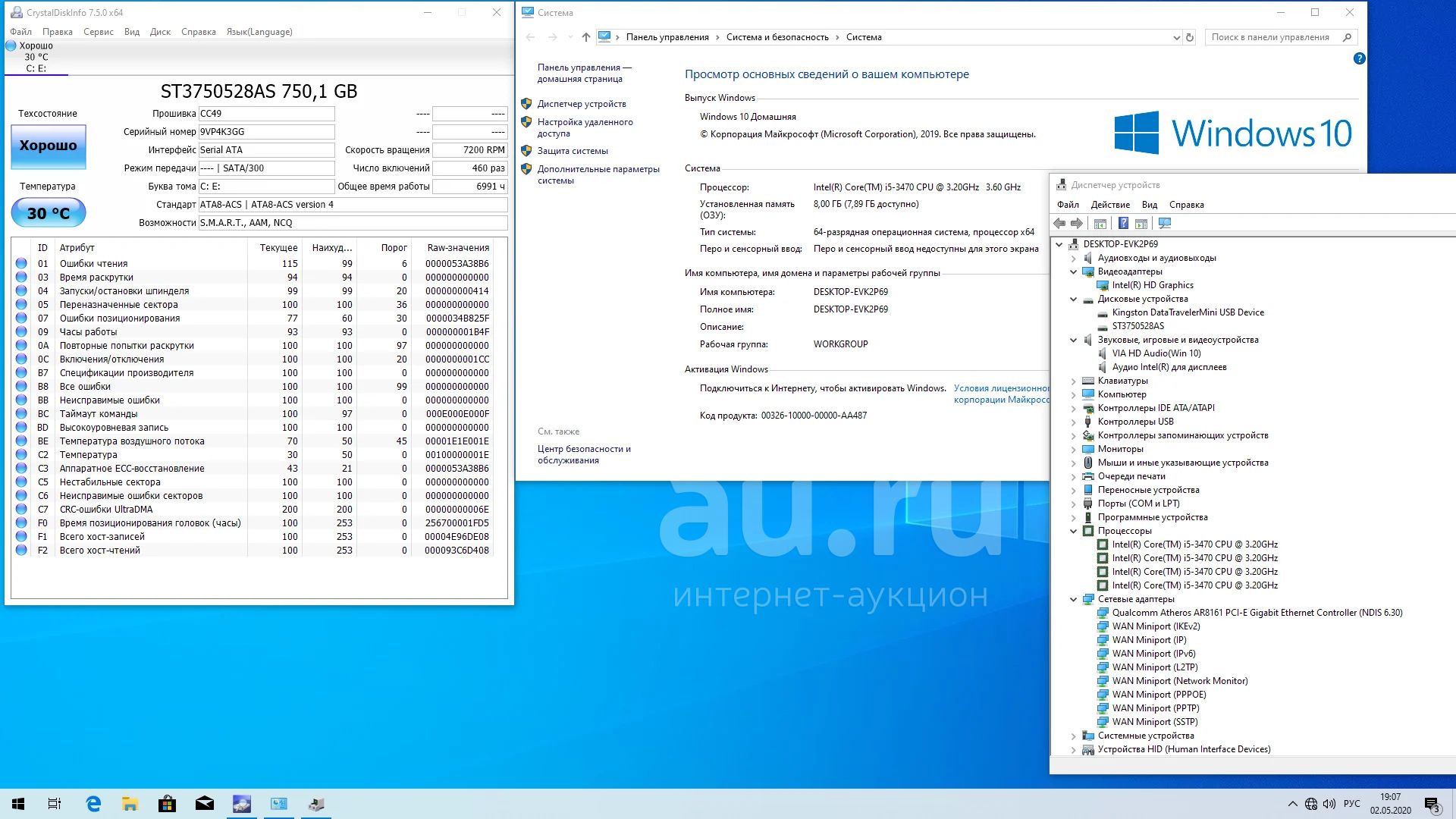
Task: Click the blue help icon in the System window
Action: [x=1360, y=58]
